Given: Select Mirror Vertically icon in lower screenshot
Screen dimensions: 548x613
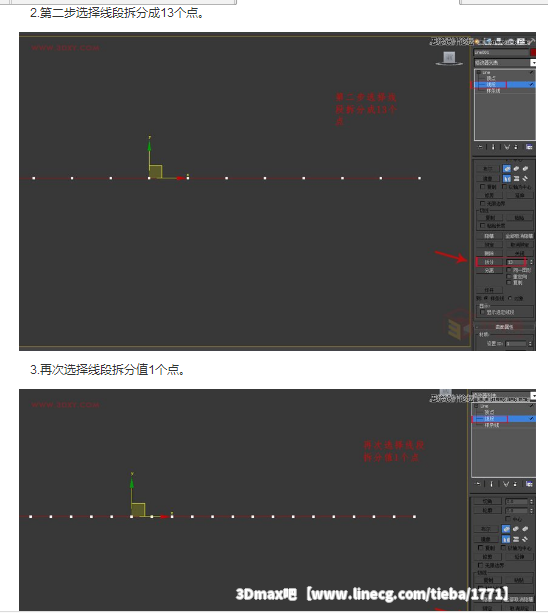Looking at the screenshot, I should click(516, 539).
